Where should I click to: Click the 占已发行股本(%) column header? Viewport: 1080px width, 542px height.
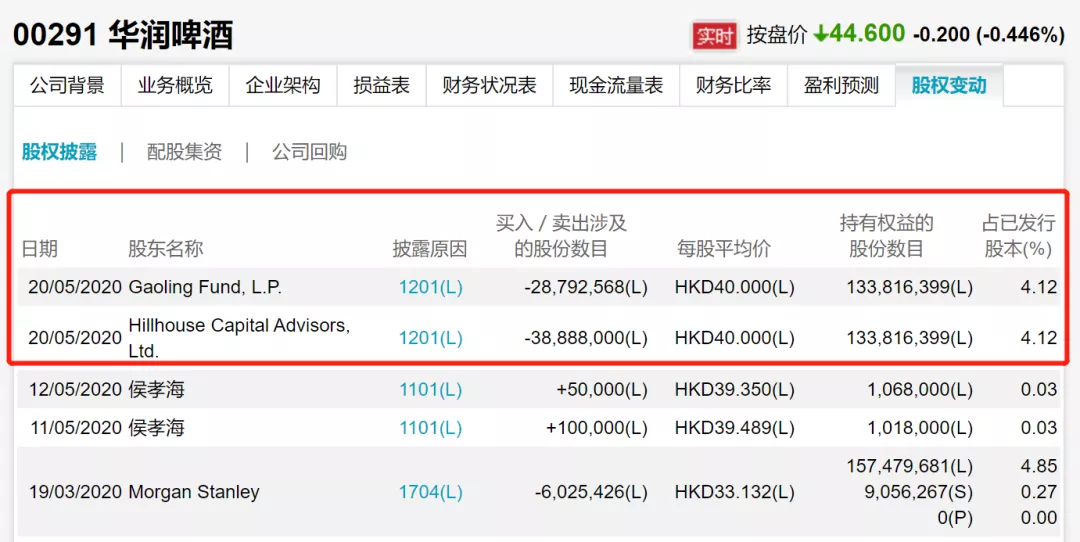pyautogui.click(x=1019, y=236)
